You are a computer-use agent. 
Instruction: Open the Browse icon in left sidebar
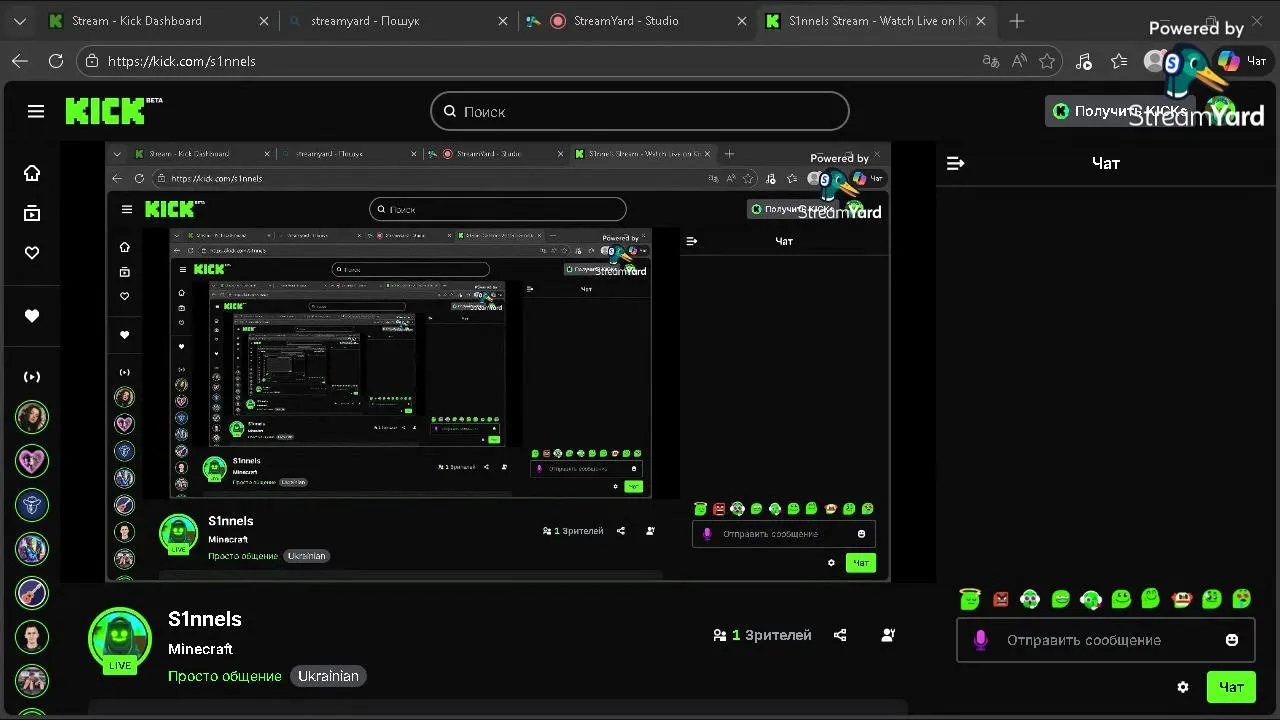click(x=32, y=213)
